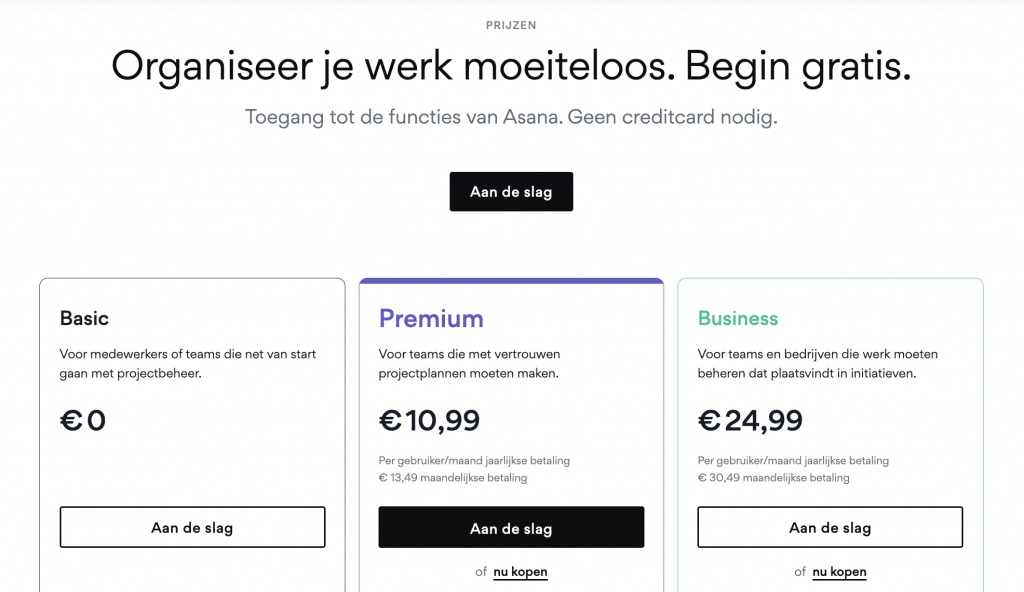Select the €10,99 Premium price
1024x592 pixels.
[x=429, y=421]
